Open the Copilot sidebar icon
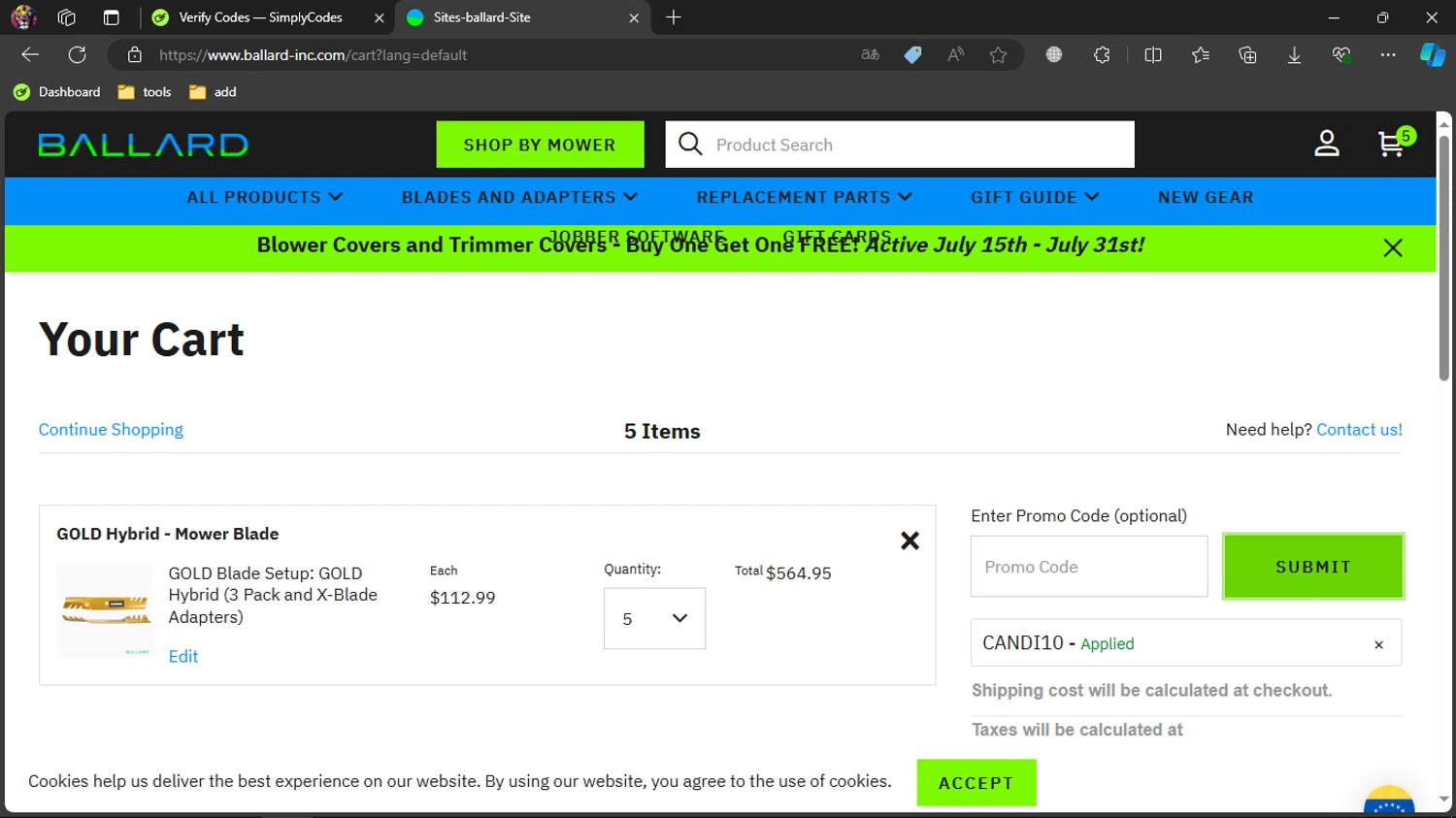The image size is (1456, 818). coord(1433,55)
